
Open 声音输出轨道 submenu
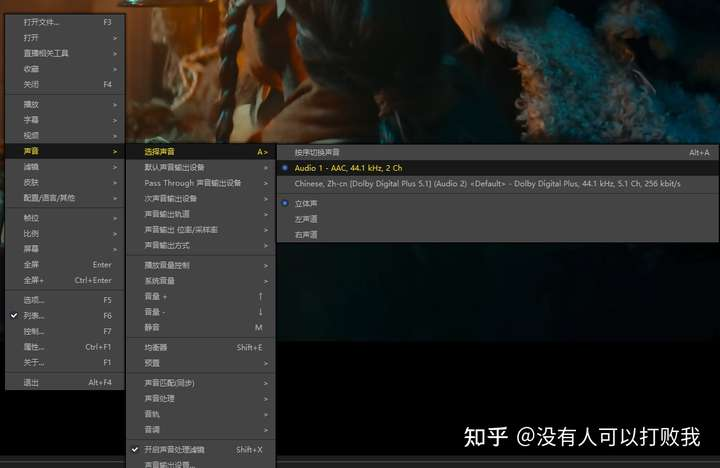(201, 214)
